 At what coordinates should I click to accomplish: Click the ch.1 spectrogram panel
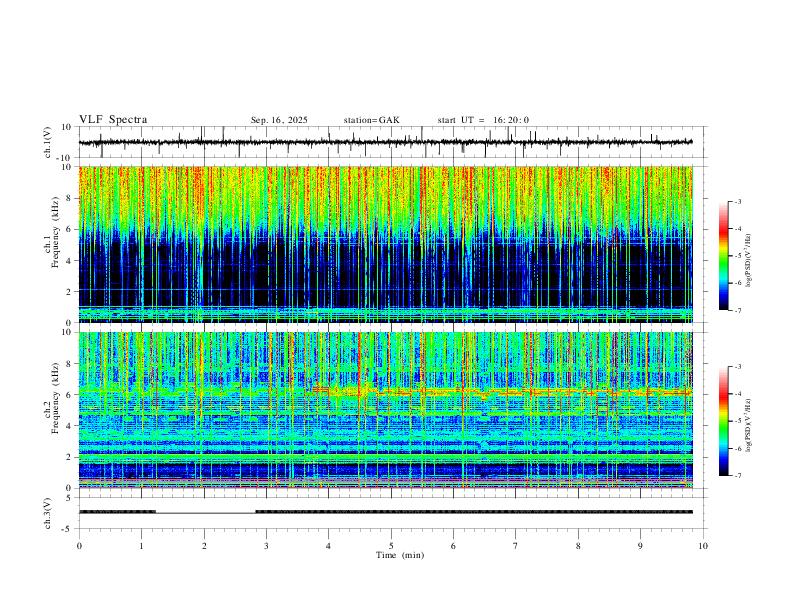(x=386, y=244)
